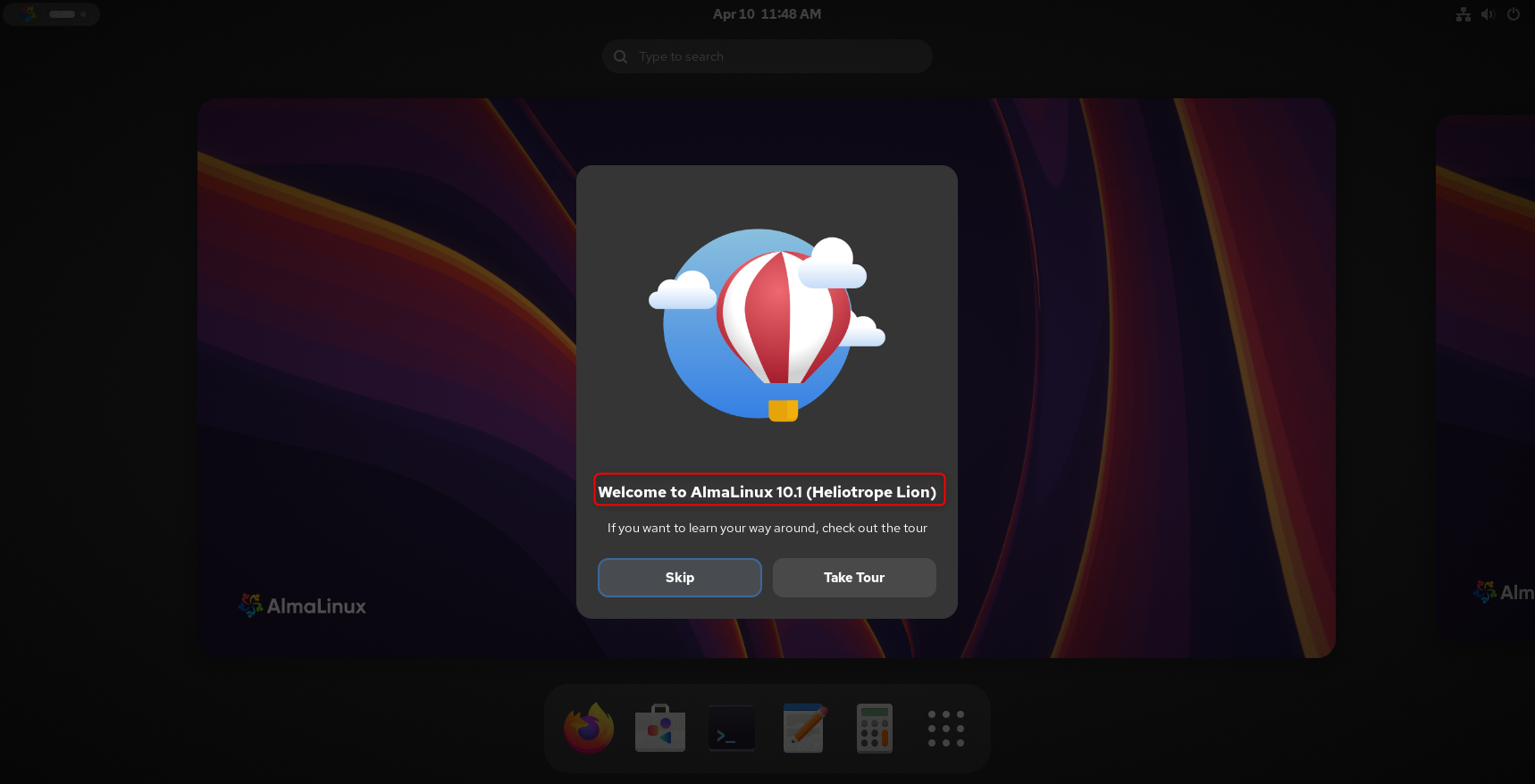The width and height of the screenshot is (1535, 784).
Task: Click the magnifier icon in the search bar
Action: (x=621, y=56)
